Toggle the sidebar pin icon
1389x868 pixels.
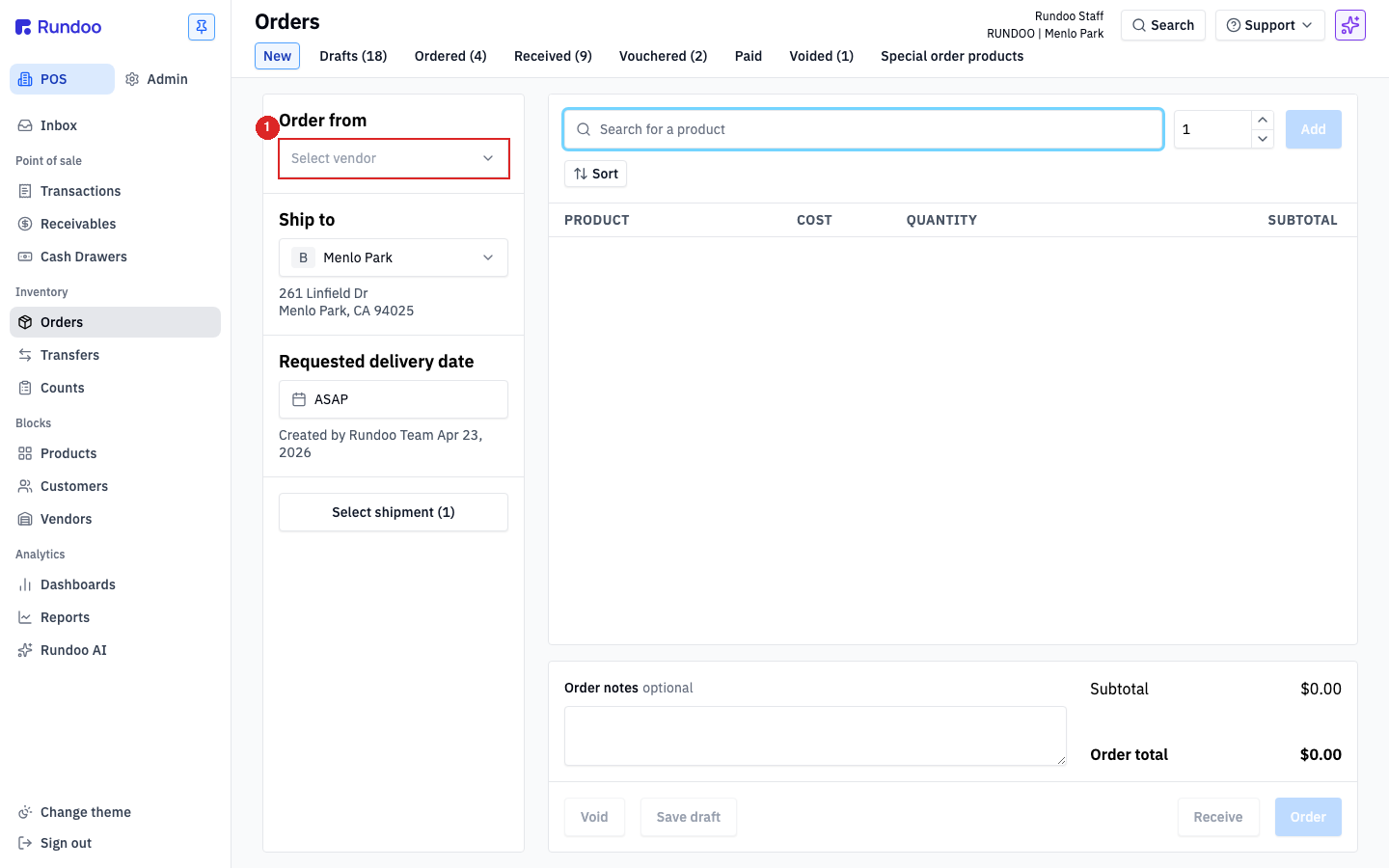click(202, 27)
